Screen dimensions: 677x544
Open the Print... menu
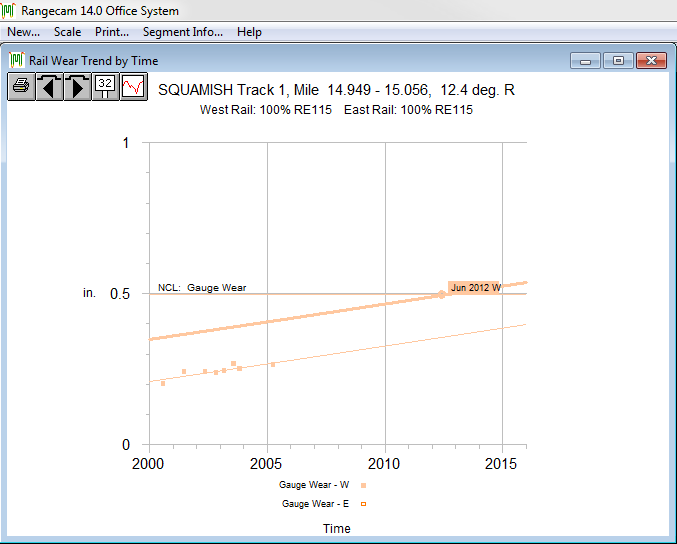pos(112,32)
